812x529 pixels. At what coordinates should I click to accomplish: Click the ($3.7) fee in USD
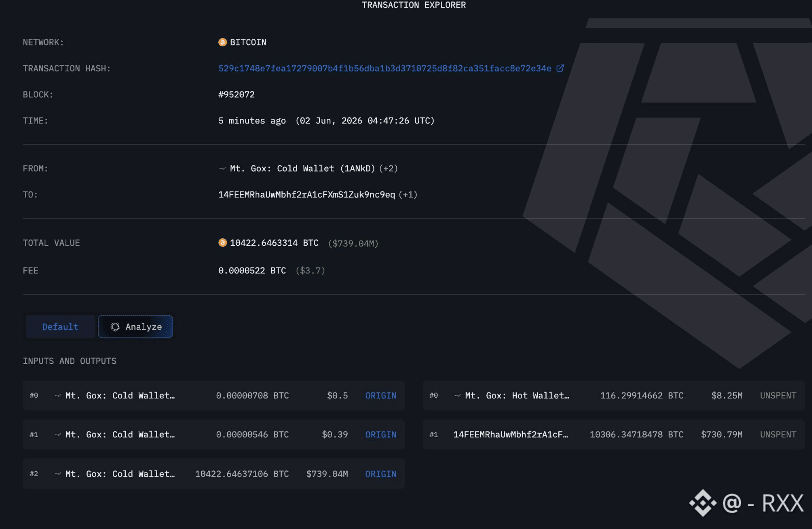click(x=310, y=270)
